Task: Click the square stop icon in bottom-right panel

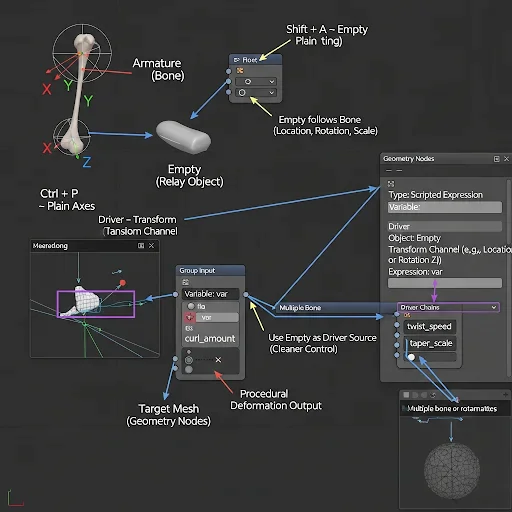Action: (x=406, y=395)
